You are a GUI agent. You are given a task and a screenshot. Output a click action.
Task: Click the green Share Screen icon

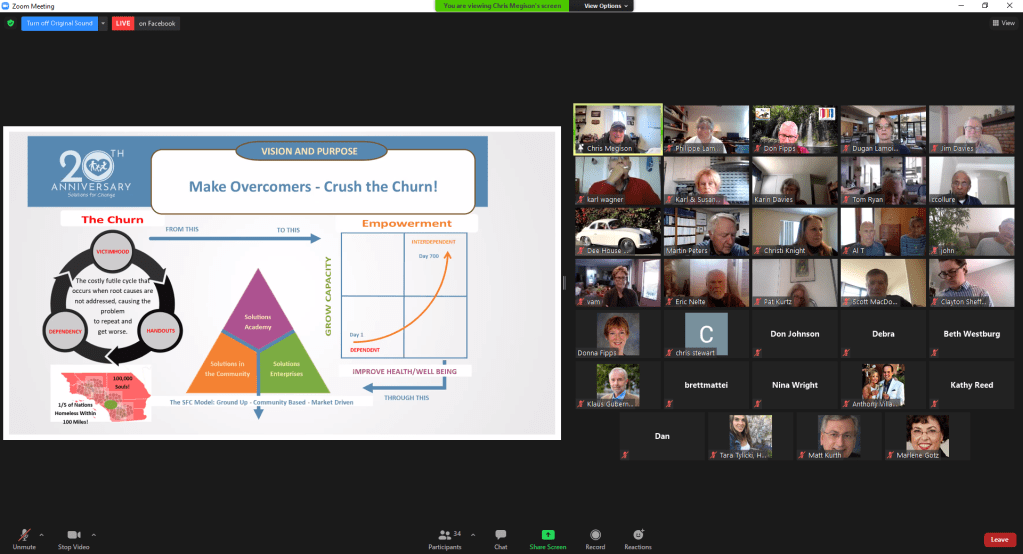(x=548, y=535)
